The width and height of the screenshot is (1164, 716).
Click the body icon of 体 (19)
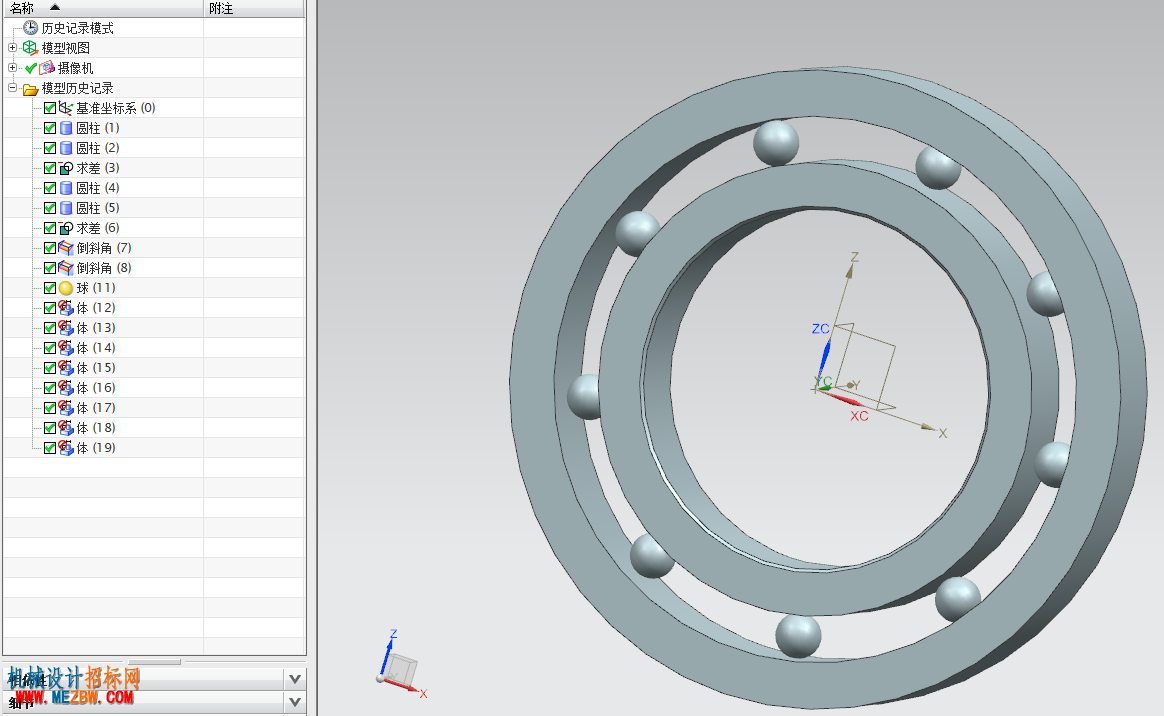[66, 448]
